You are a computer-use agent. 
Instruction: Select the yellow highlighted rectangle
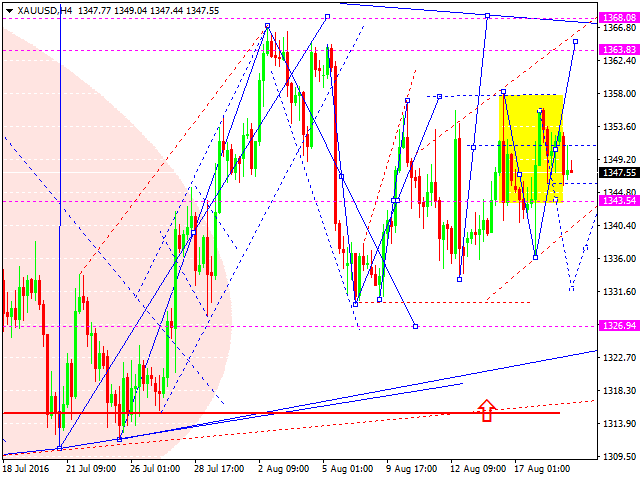(531, 148)
